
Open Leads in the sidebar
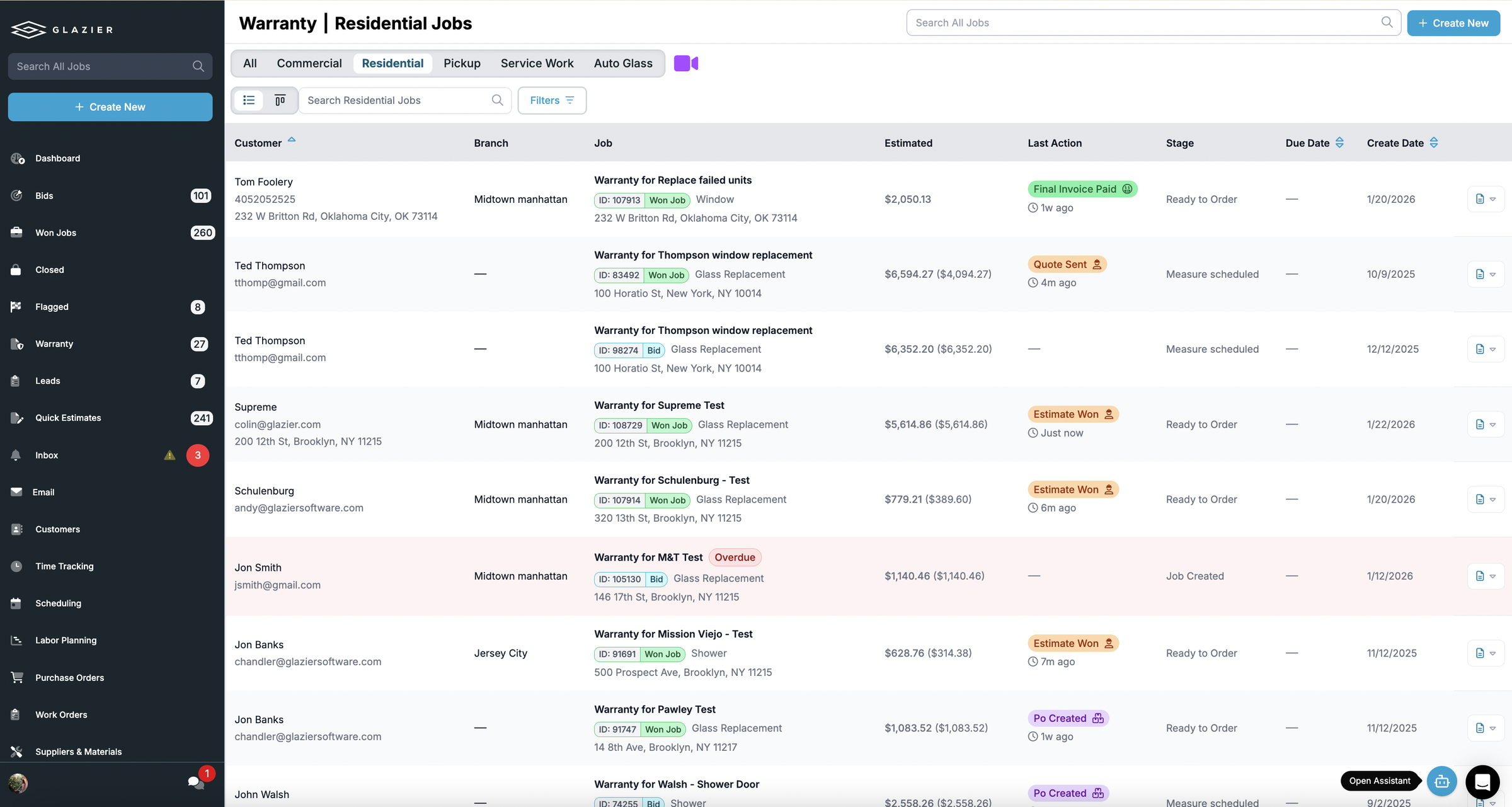click(47, 381)
